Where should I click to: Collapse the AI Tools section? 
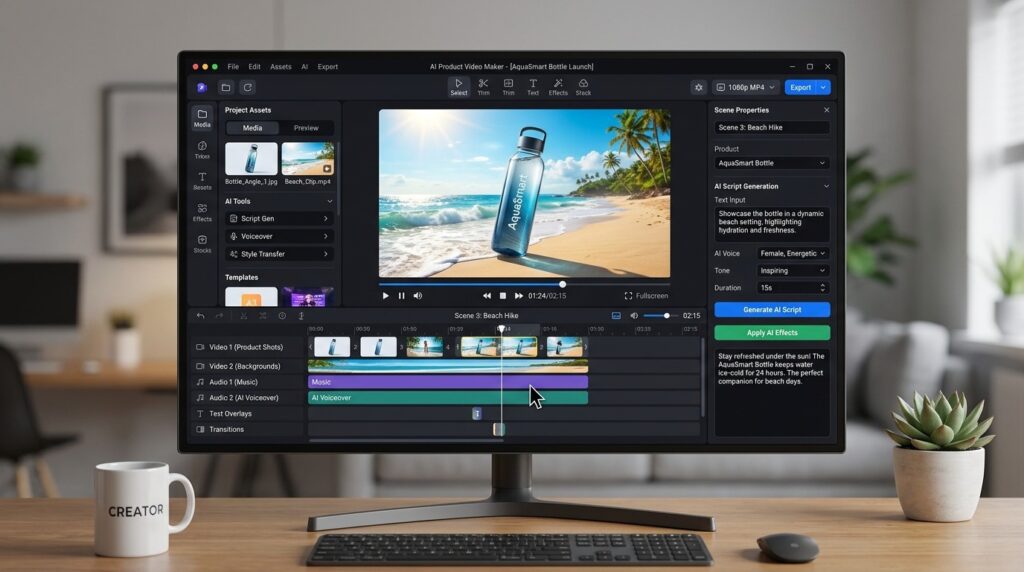(x=330, y=201)
